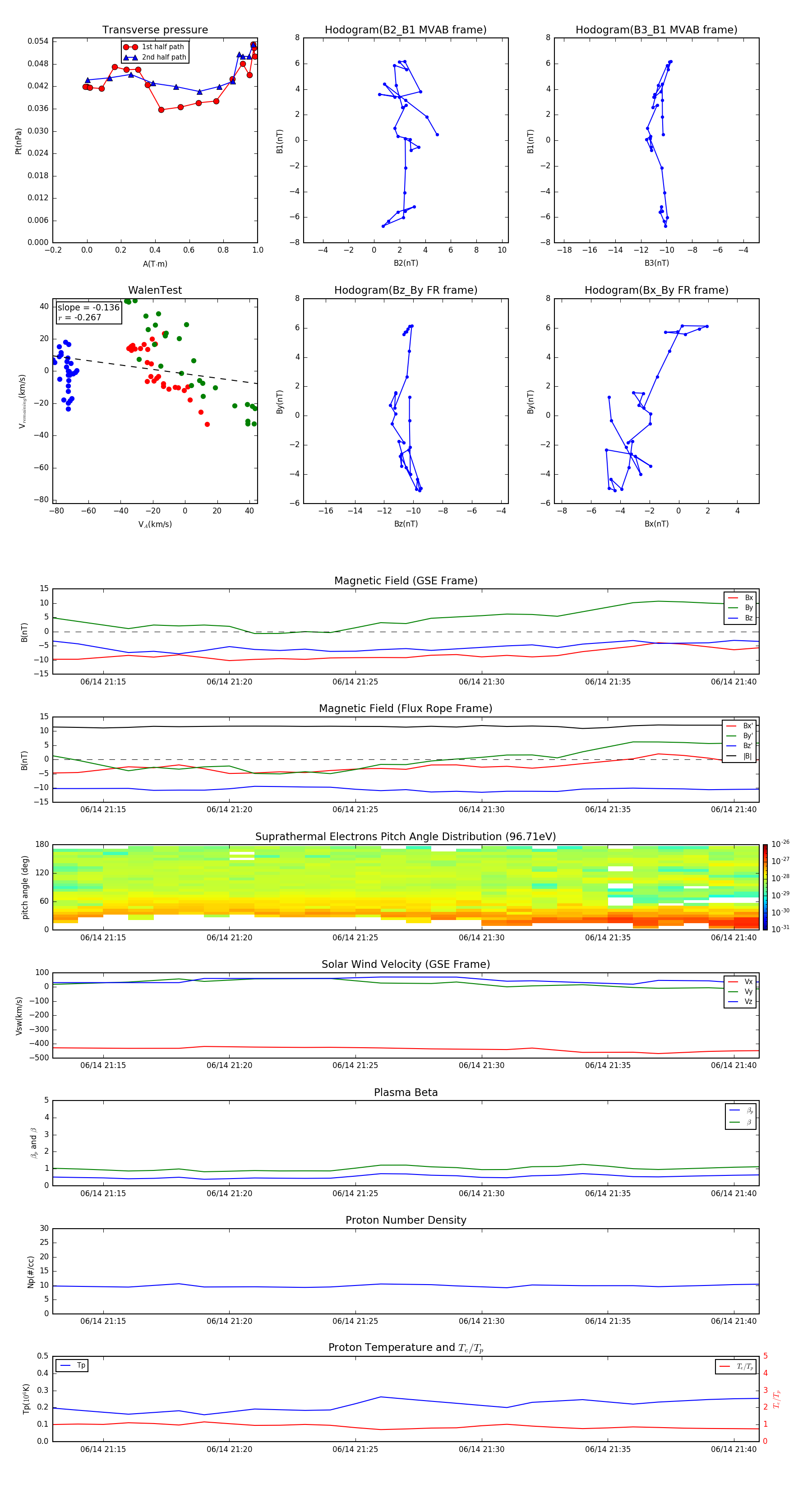
Task: Select the 'r = -0.267' annotation
Action: [80, 317]
